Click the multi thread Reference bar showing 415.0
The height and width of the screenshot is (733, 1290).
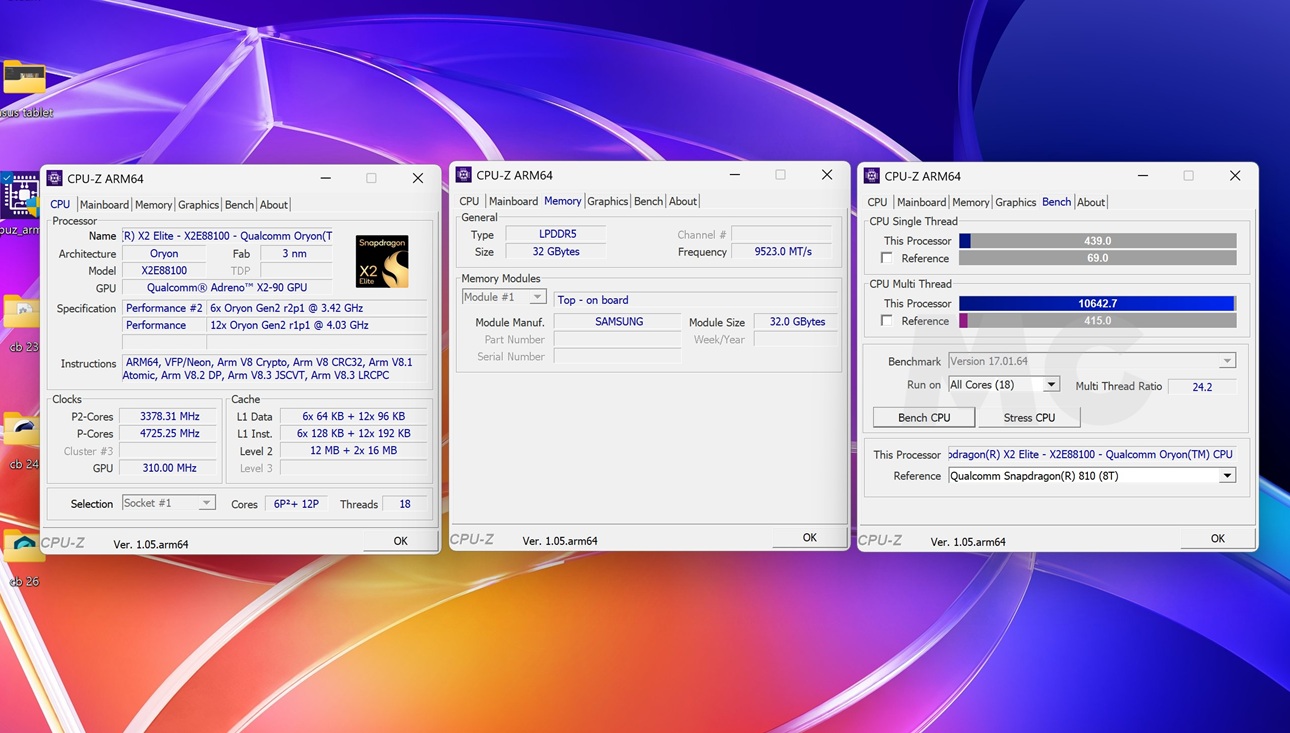1097,321
